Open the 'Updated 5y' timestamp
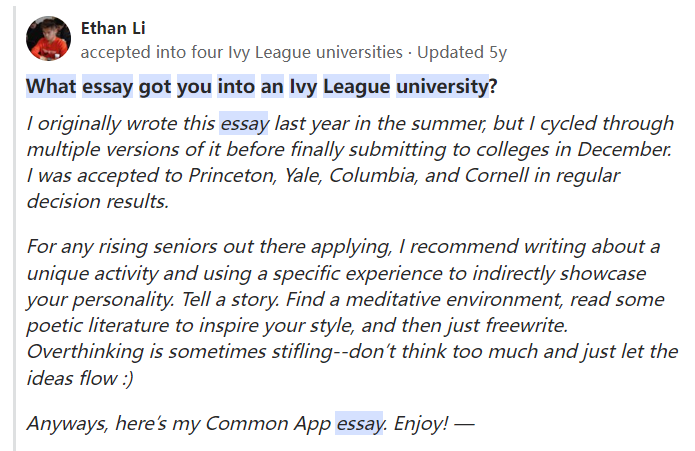This screenshot has height=451, width=695. (x=462, y=52)
